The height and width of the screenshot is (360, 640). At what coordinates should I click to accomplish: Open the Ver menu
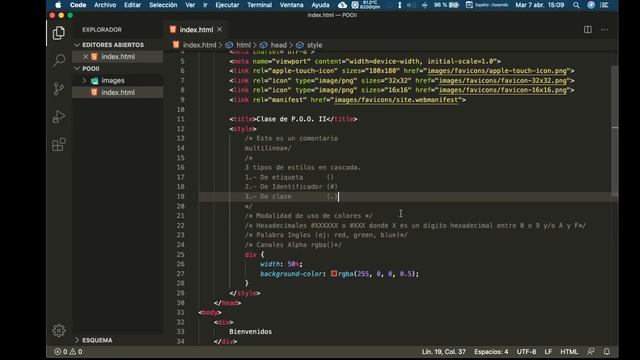coord(190,5)
